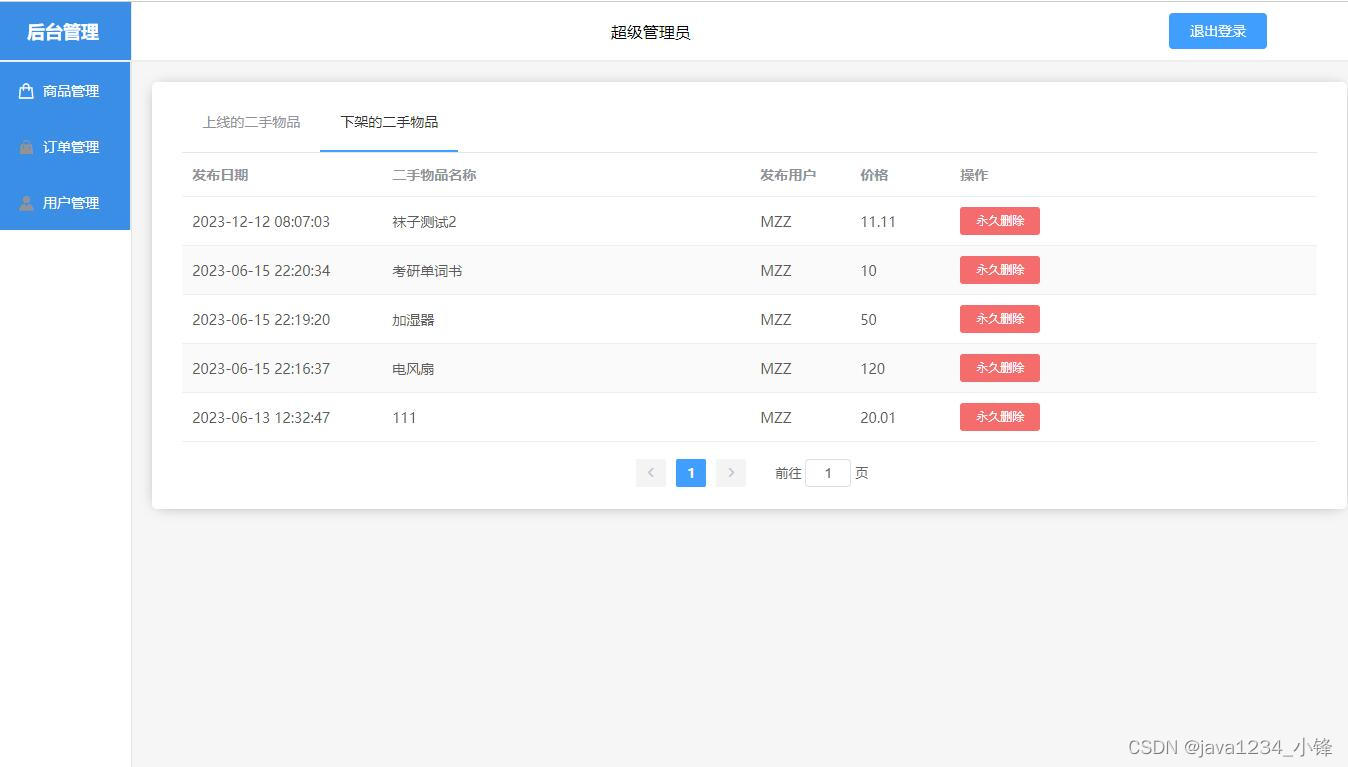Screen dimensions: 1348x767
Task: Click 发布日期 column header
Action: [x=220, y=175]
